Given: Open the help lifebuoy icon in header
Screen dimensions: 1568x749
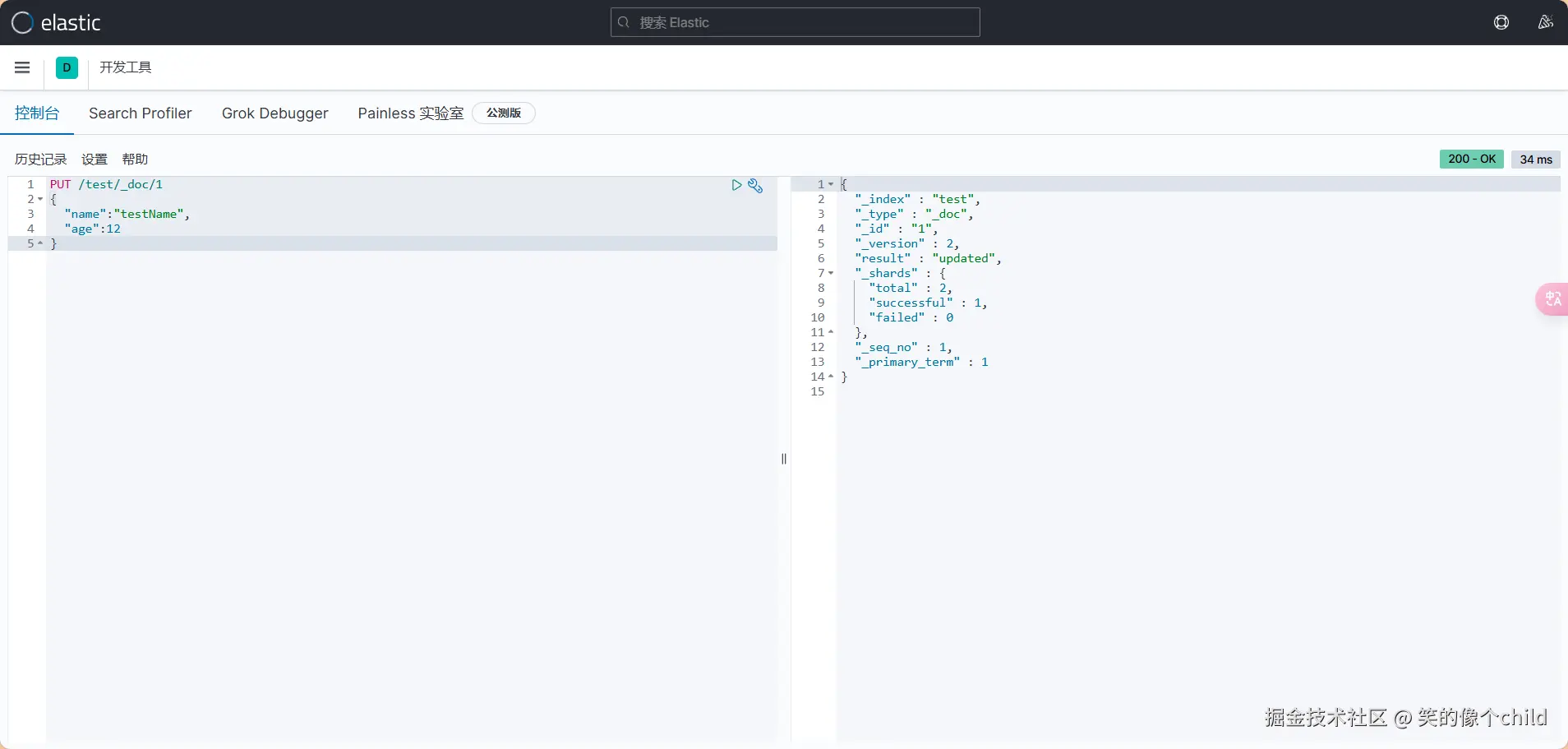Looking at the screenshot, I should [x=1501, y=22].
